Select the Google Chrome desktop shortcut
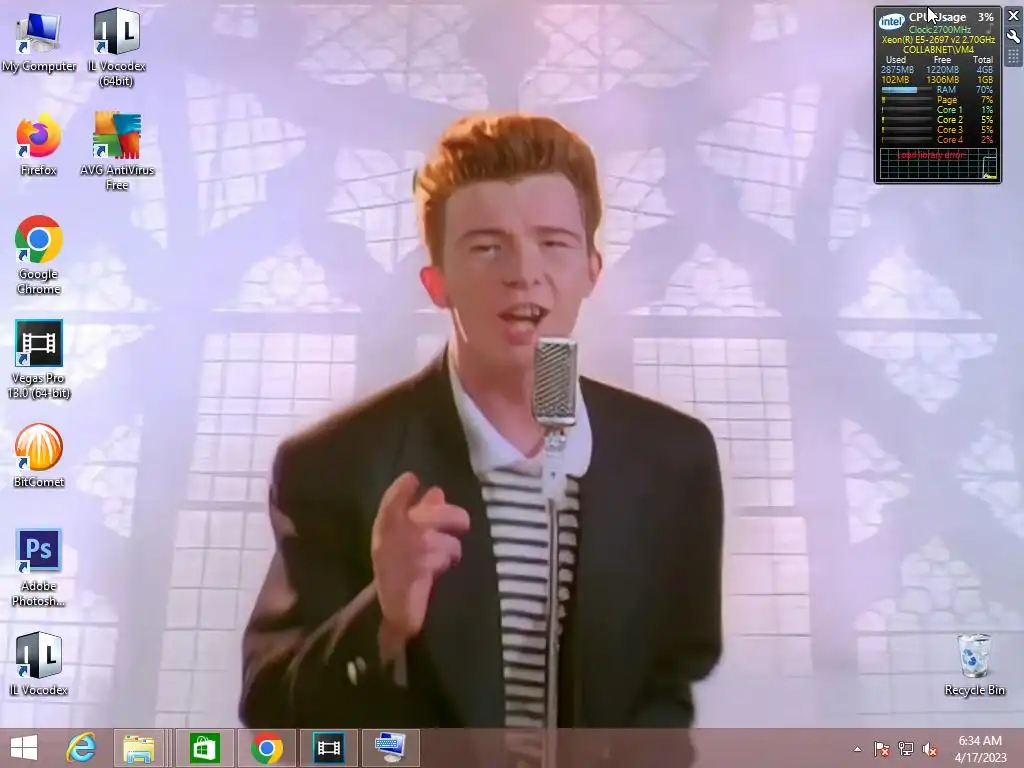 point(39,255)
